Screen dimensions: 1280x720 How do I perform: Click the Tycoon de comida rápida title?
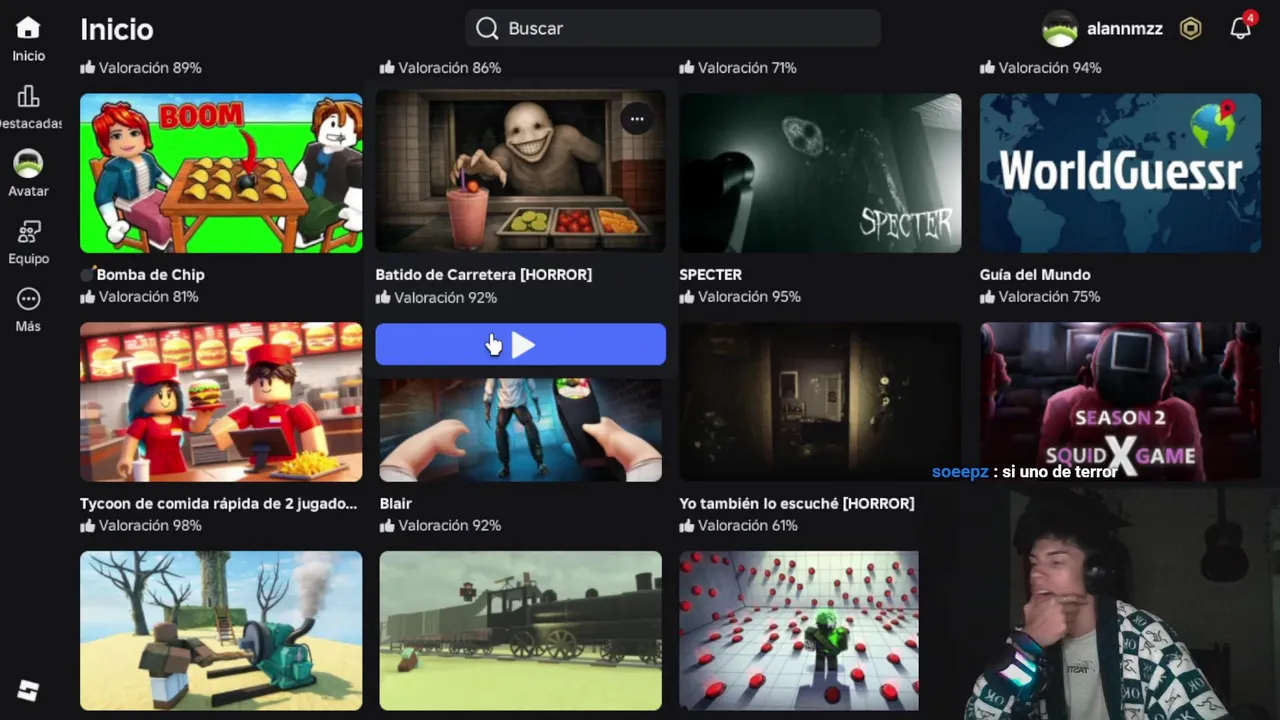tap(218, 503)
